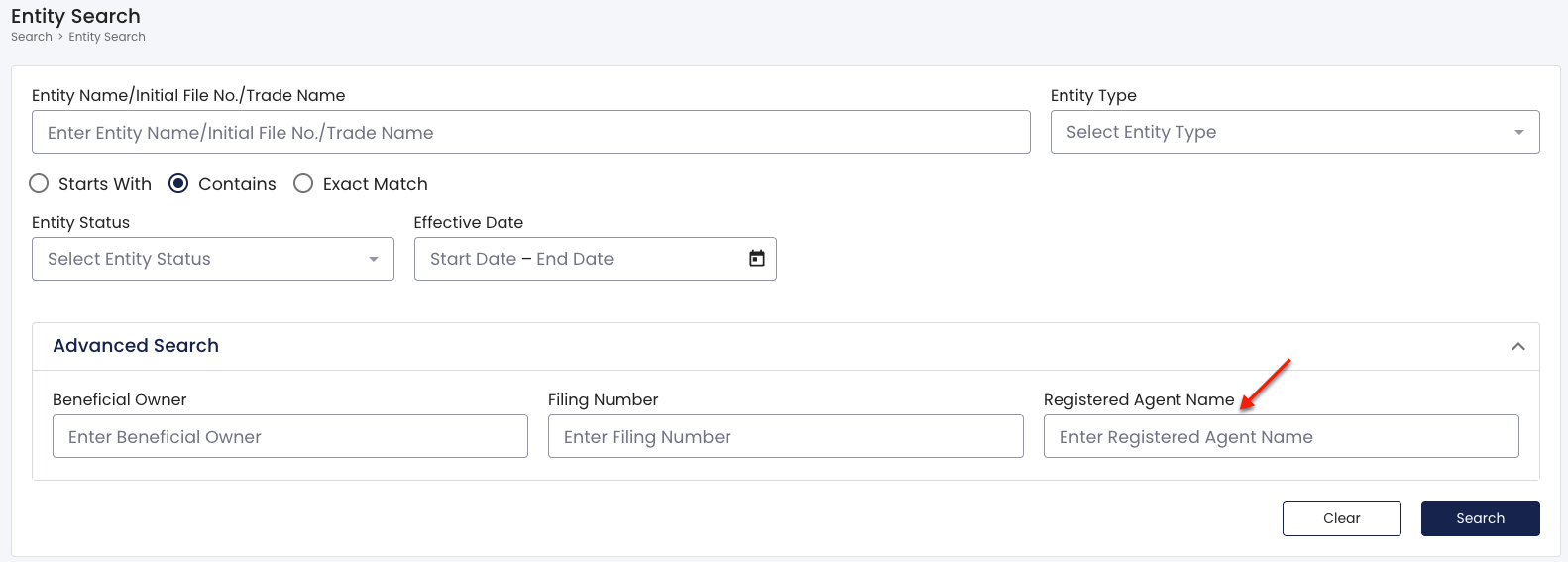This screenshot has height=562, width=1568.
Task: Focus the Start Date – End Date field
Action: [x=595, y=259]
